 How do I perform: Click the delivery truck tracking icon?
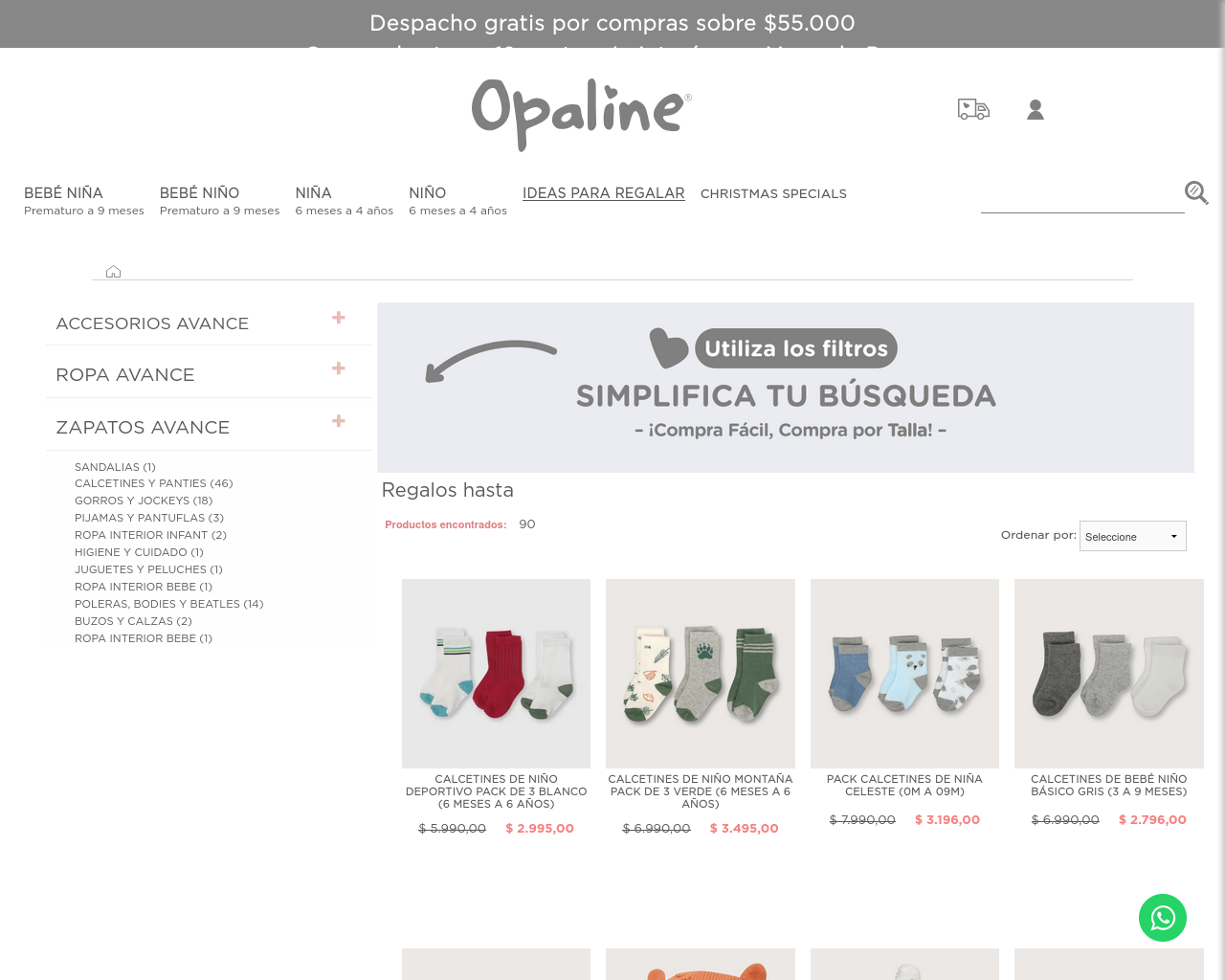pyautogui.click(x=973, y=109)
